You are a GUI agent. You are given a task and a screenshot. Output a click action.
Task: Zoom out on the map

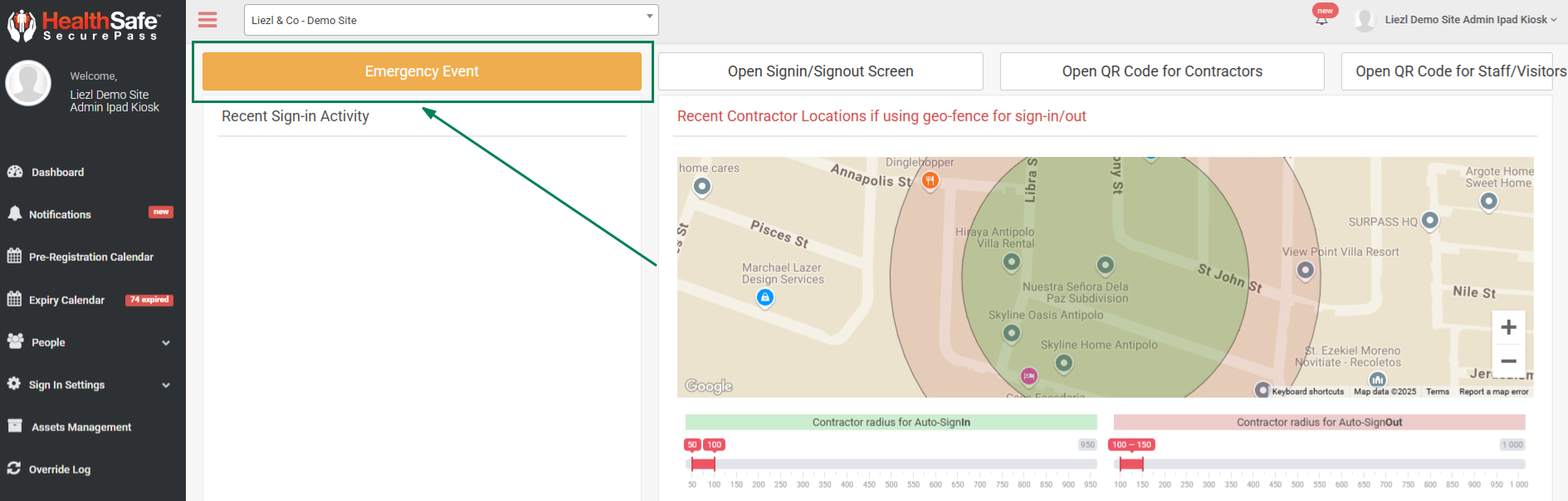[x=1508, y=361]
